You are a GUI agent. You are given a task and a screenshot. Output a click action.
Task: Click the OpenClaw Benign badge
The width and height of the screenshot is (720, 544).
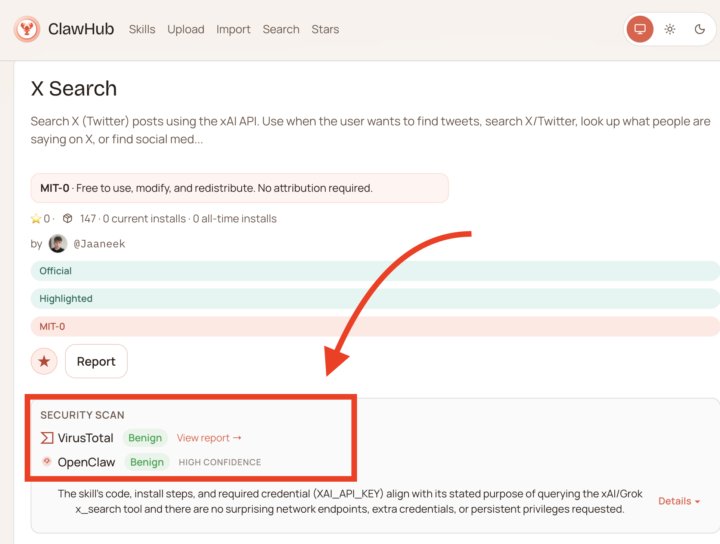[x=147, y=462]
